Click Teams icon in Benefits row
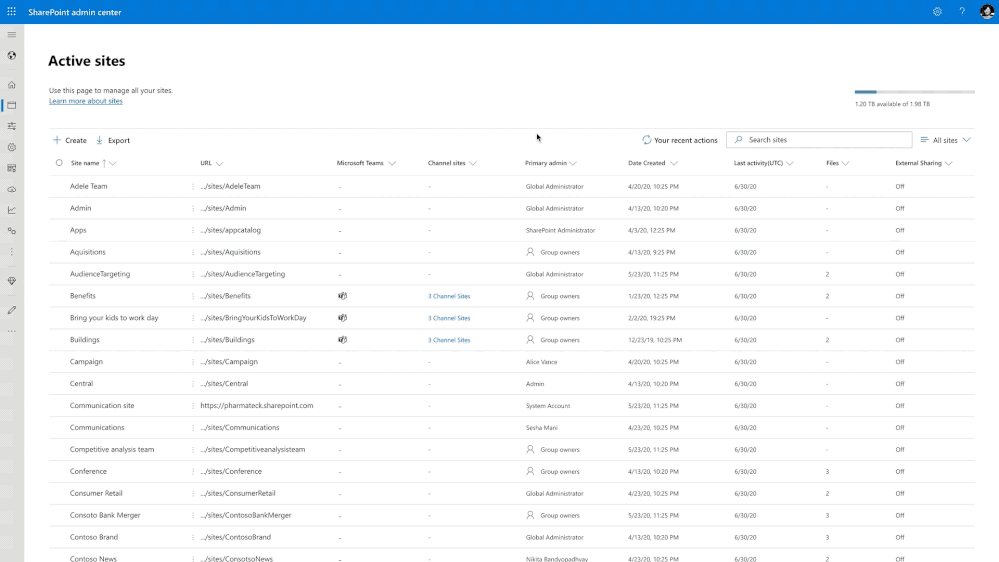The image size is (999, 562). [x=342, y=296]
